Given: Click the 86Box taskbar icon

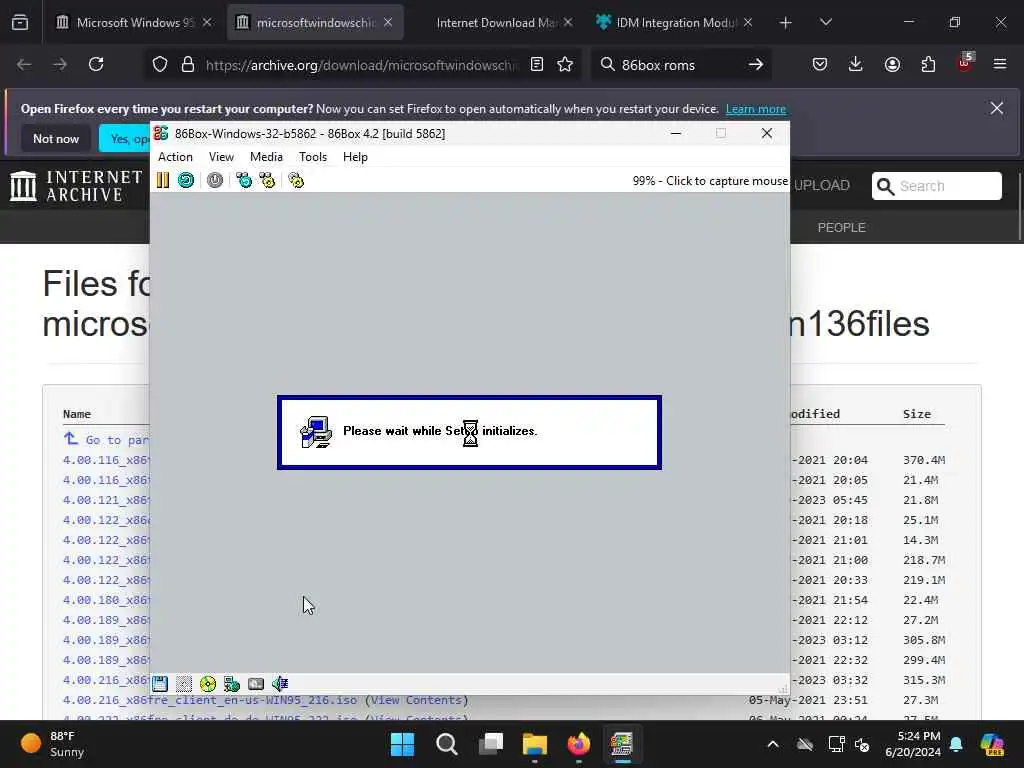Looking at the screenshot, I should (x=622, y=744).
